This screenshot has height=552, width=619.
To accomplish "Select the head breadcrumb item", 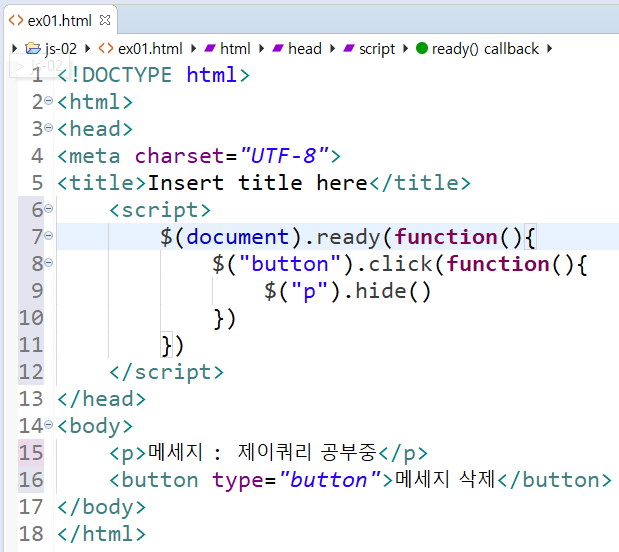I will pyautogui.click(x=305, y=49).
